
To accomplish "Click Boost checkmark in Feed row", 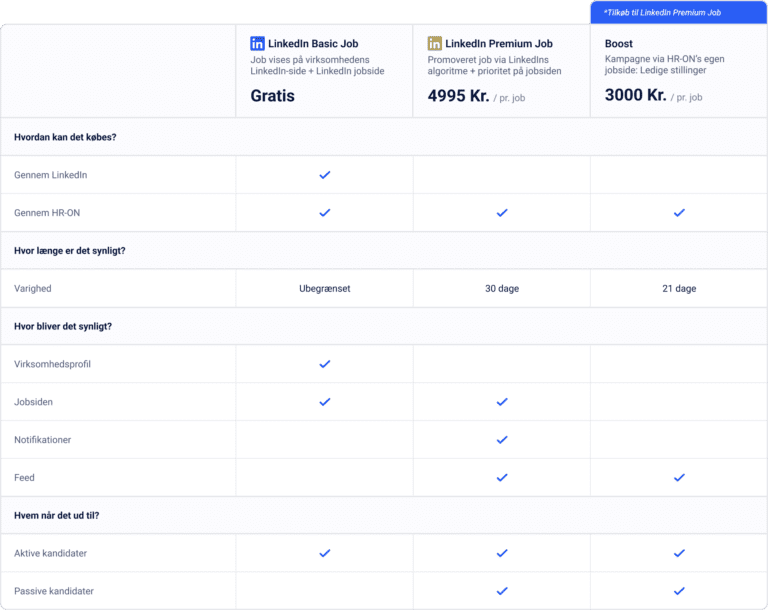I will [679, 478].
